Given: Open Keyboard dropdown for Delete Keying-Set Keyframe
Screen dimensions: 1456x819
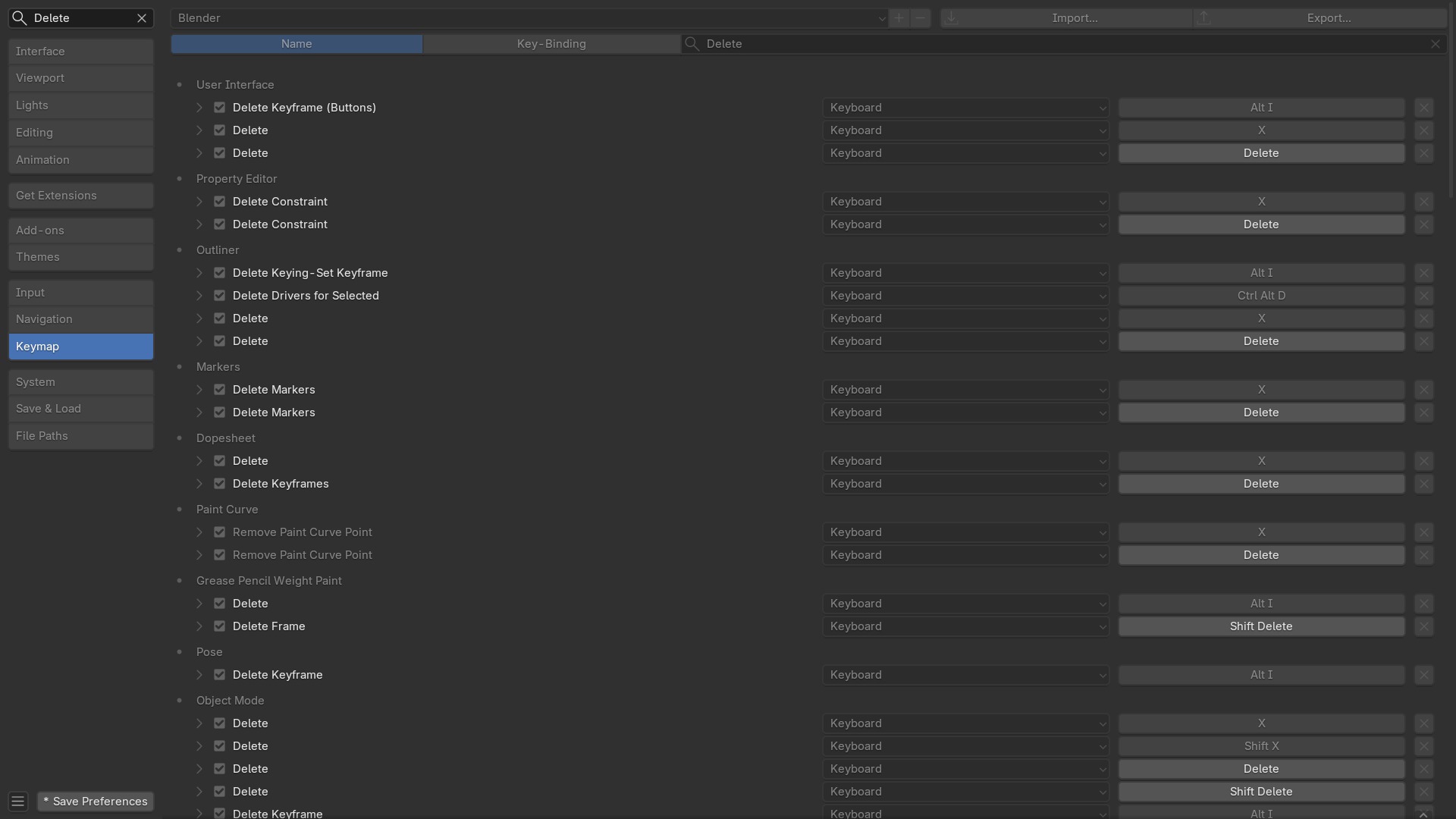Looking at the screenshot, I should point(966,273).
